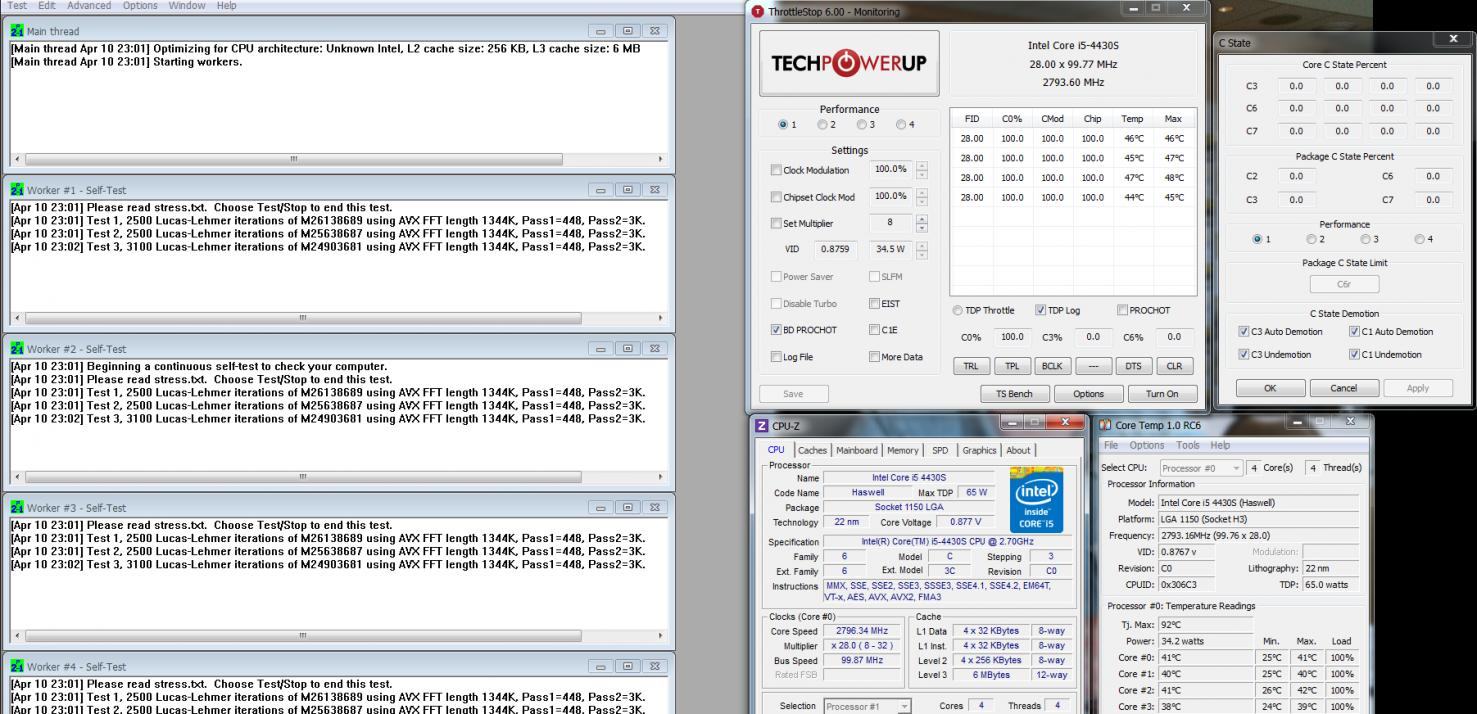Choose Performance profile 4 in C State window

pos(1421,239)
